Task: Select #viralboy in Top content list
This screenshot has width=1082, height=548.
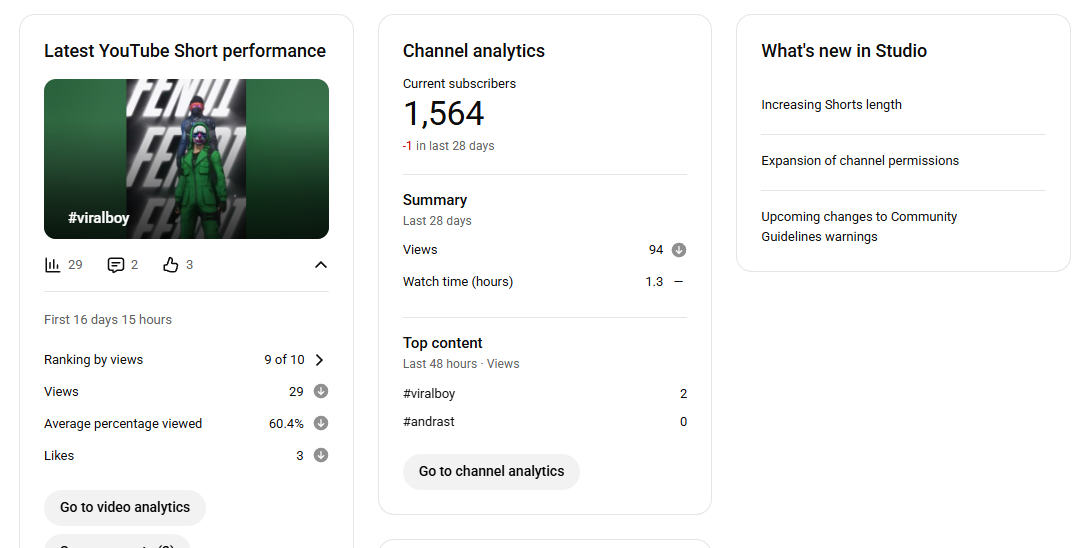Action: tap(429, 394)
